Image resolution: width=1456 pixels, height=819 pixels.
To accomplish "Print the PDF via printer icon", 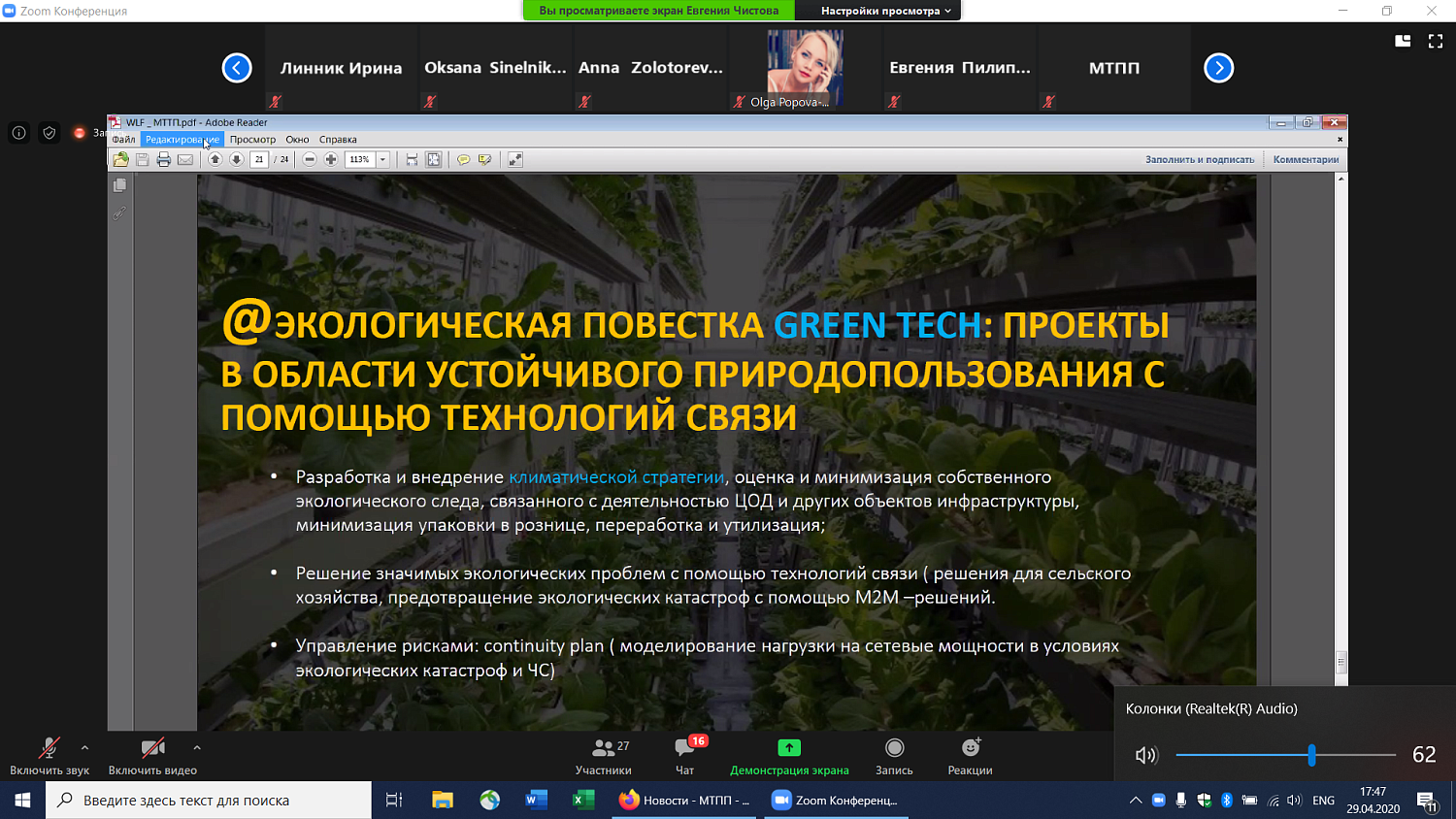I will 163,159.
